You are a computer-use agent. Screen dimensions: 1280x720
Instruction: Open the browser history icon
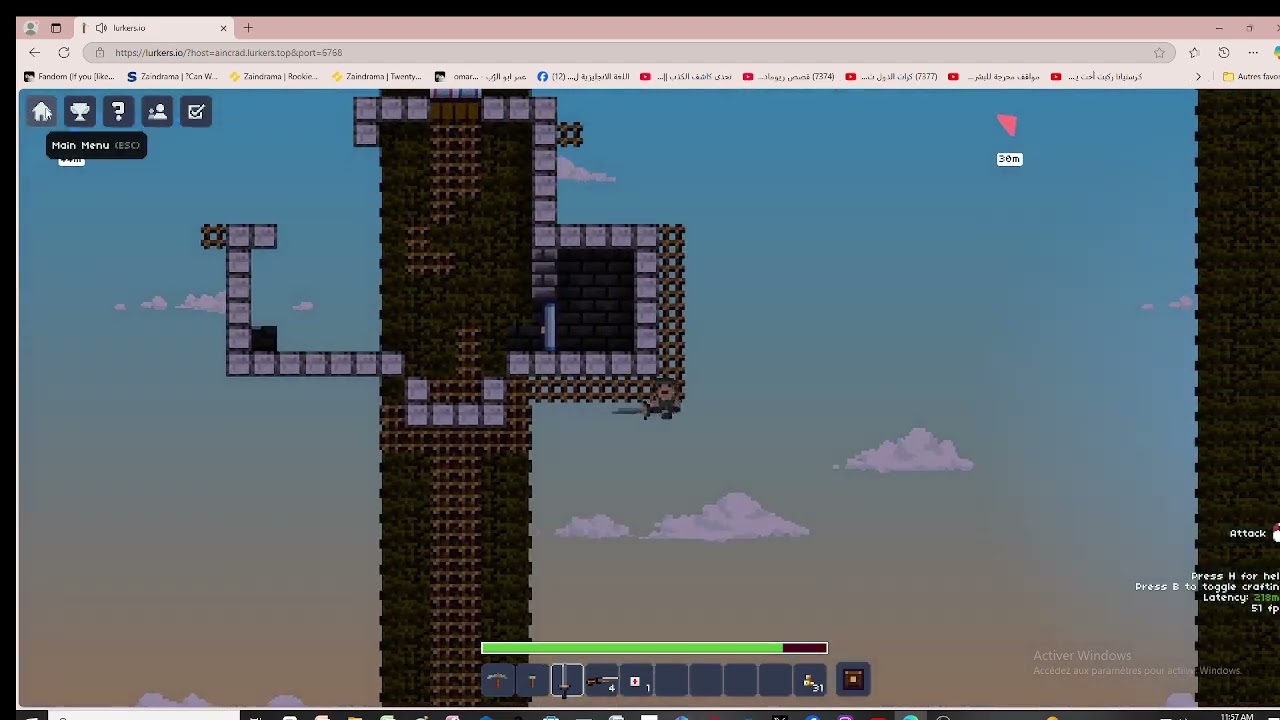pos(1224,52)
